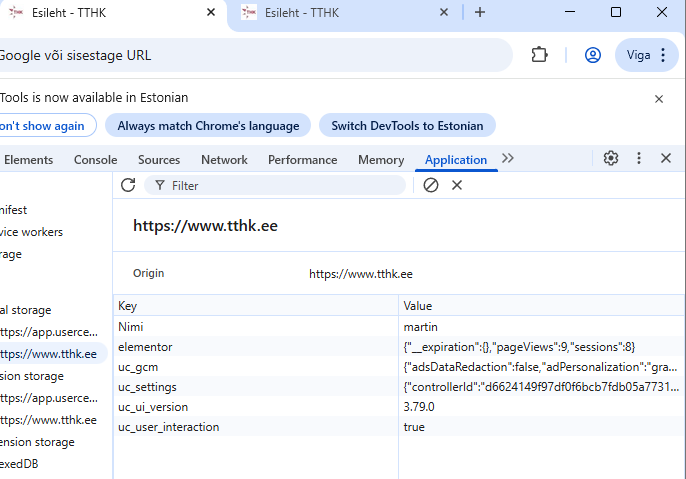Close the DevTools panel
The width and height of the screenshot is (686, 479).
click(665, 159)
